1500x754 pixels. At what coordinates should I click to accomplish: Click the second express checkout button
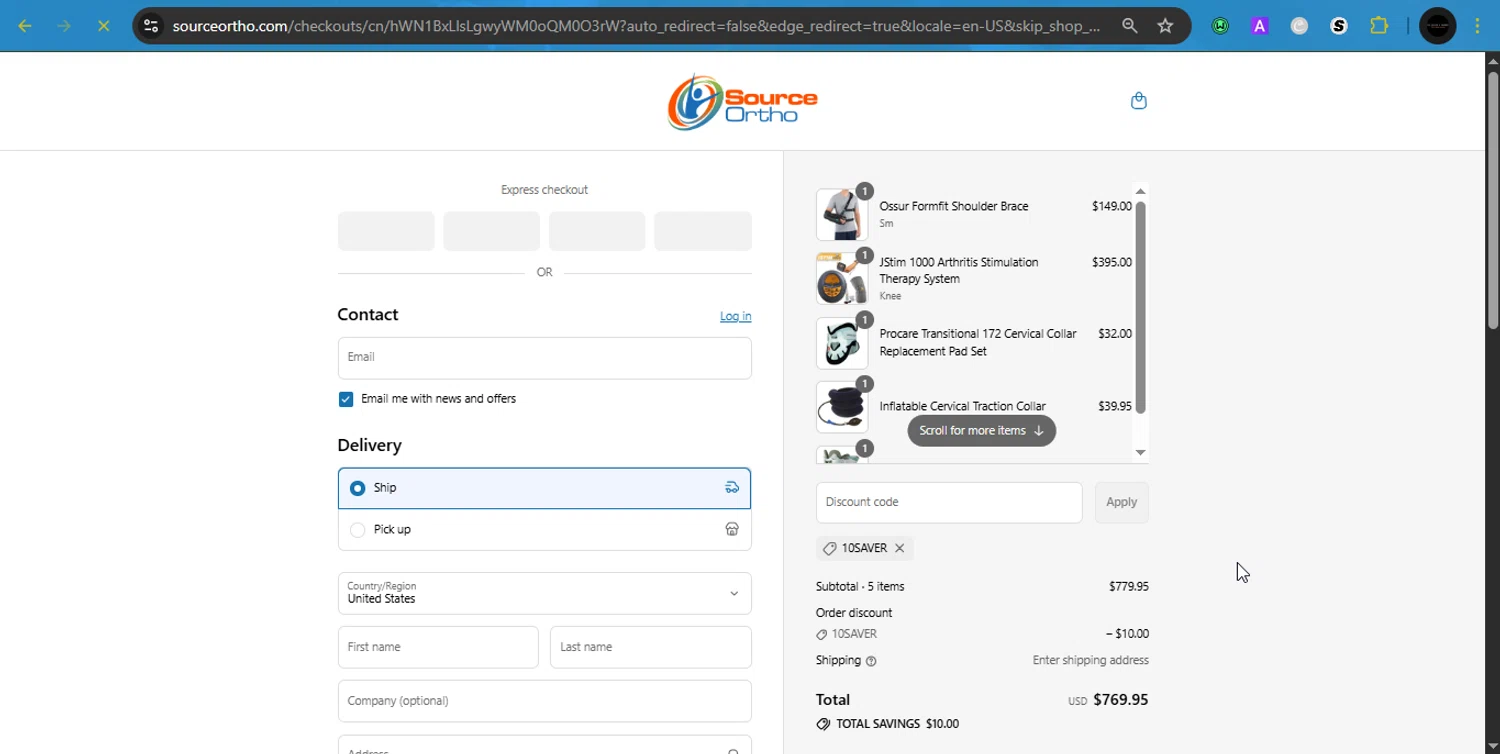tap(491, 231)
